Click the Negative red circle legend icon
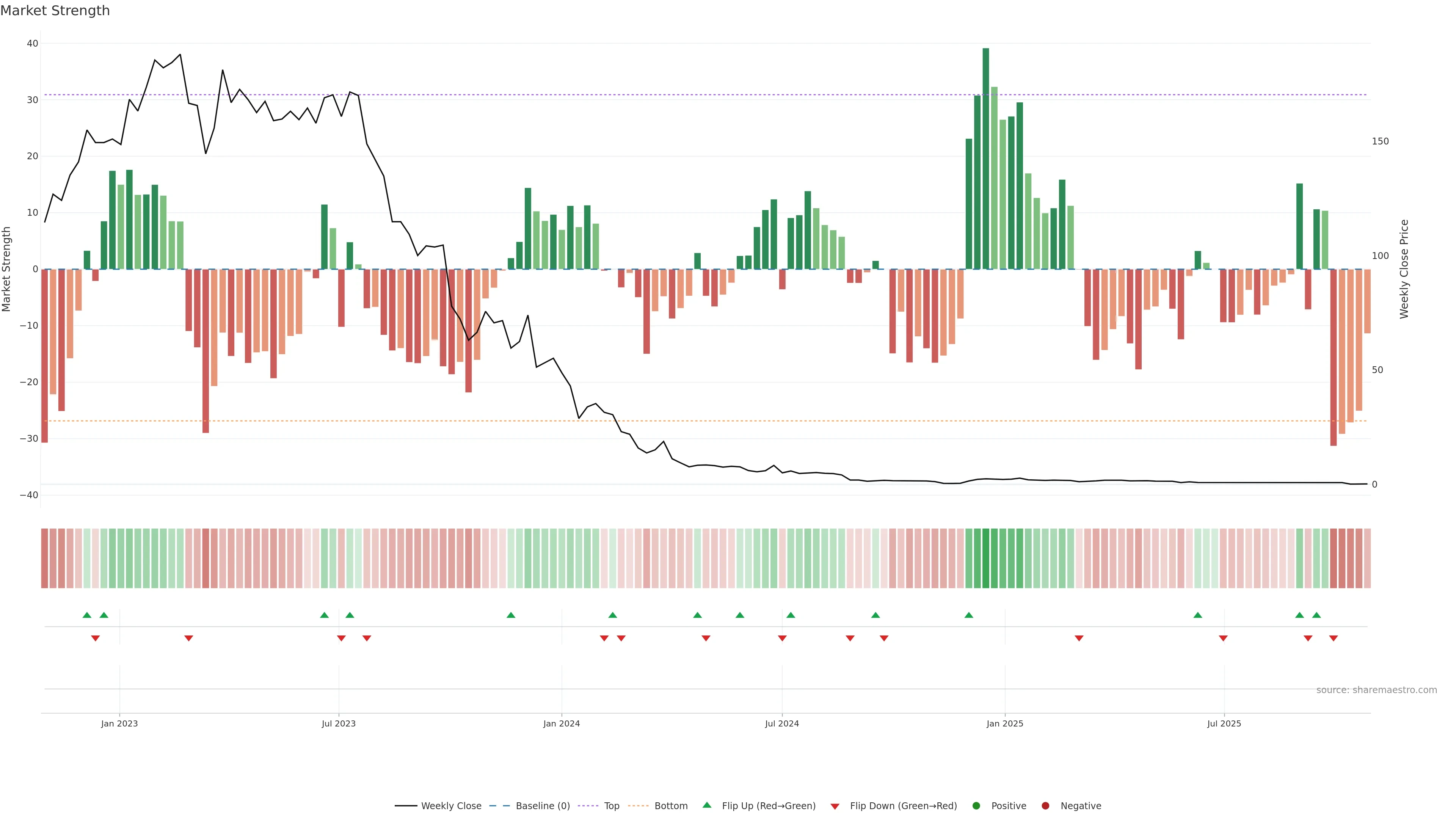Image resolution: width=1456 pixels, height=819 pixels. coord(1045,806)
